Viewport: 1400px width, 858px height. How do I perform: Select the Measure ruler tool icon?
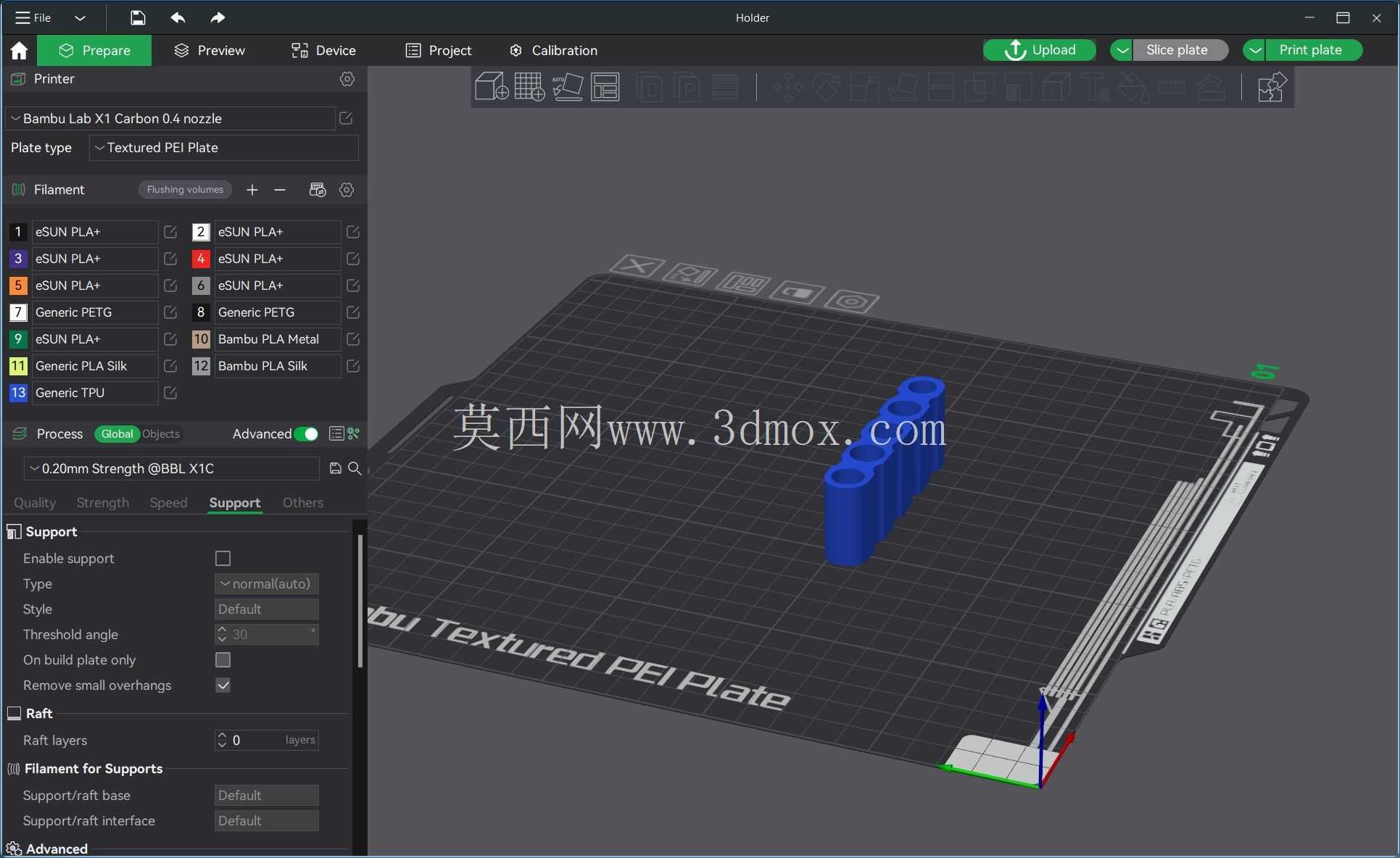click(x=1172, y=87)
